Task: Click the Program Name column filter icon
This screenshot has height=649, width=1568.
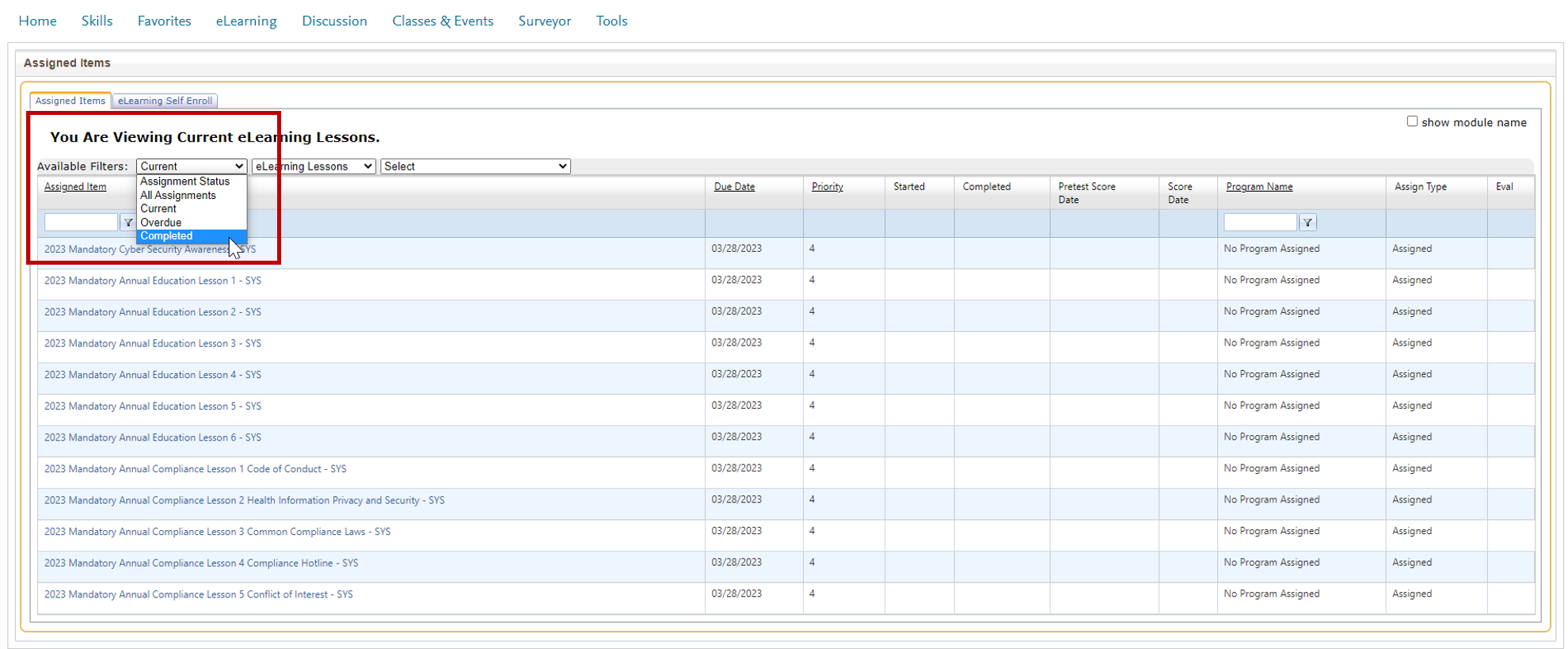Action: [1307, 223]
